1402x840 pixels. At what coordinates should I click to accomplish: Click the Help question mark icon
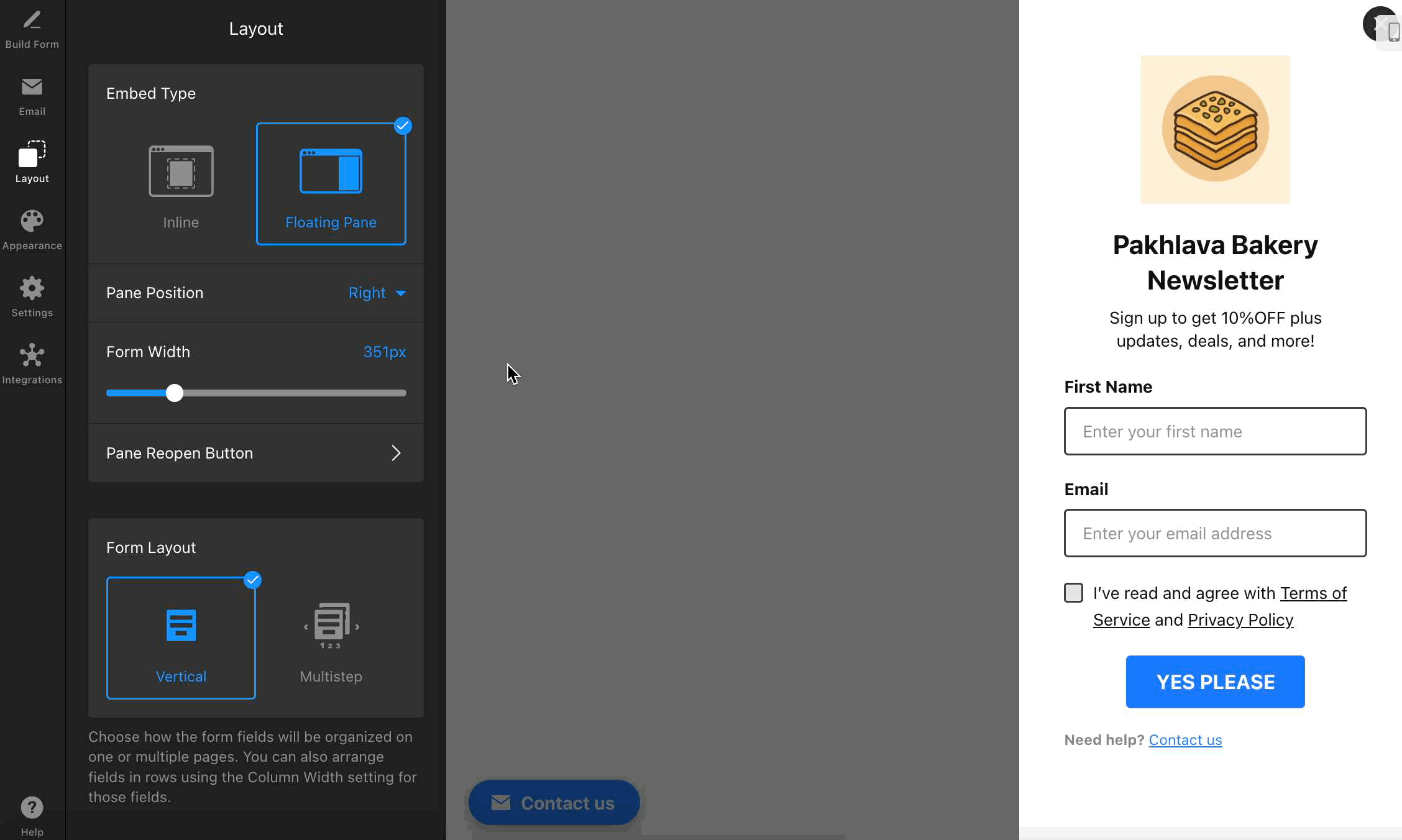click(x=32, y=808)
